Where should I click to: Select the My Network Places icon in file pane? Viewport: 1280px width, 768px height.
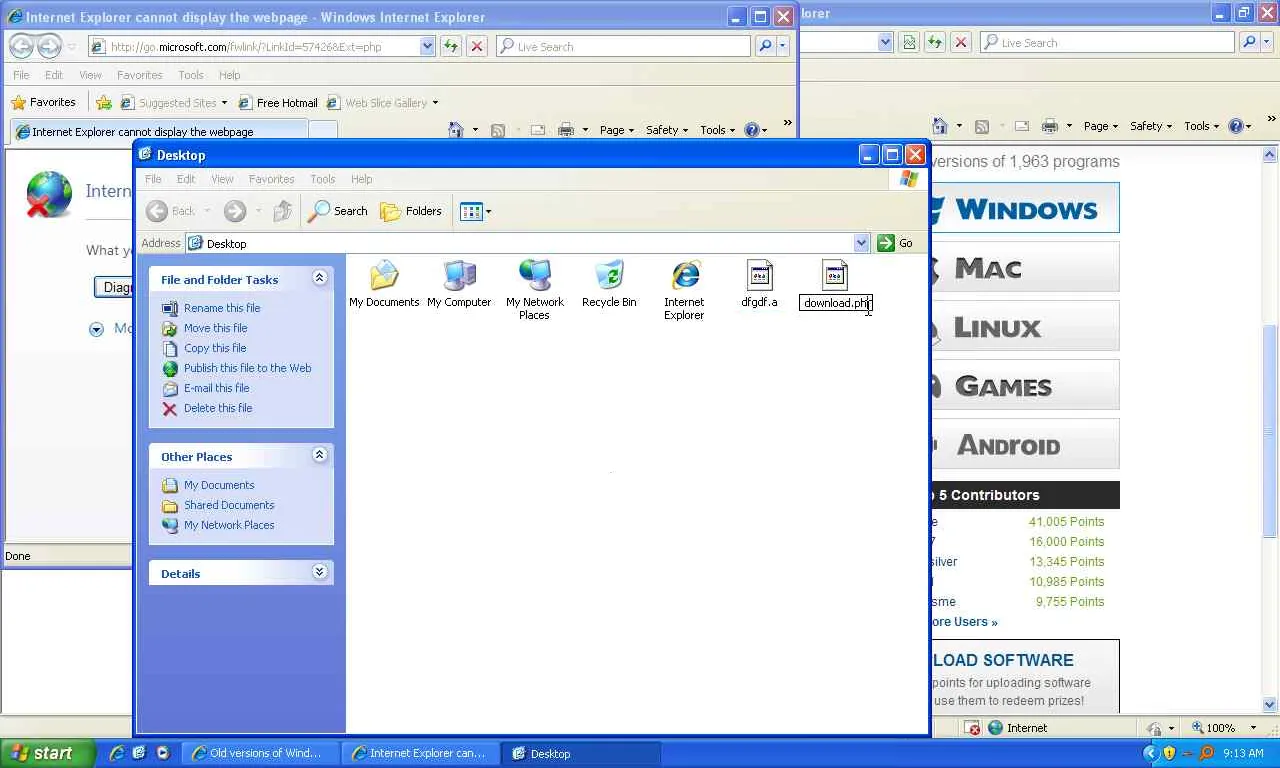pos(535,275)
